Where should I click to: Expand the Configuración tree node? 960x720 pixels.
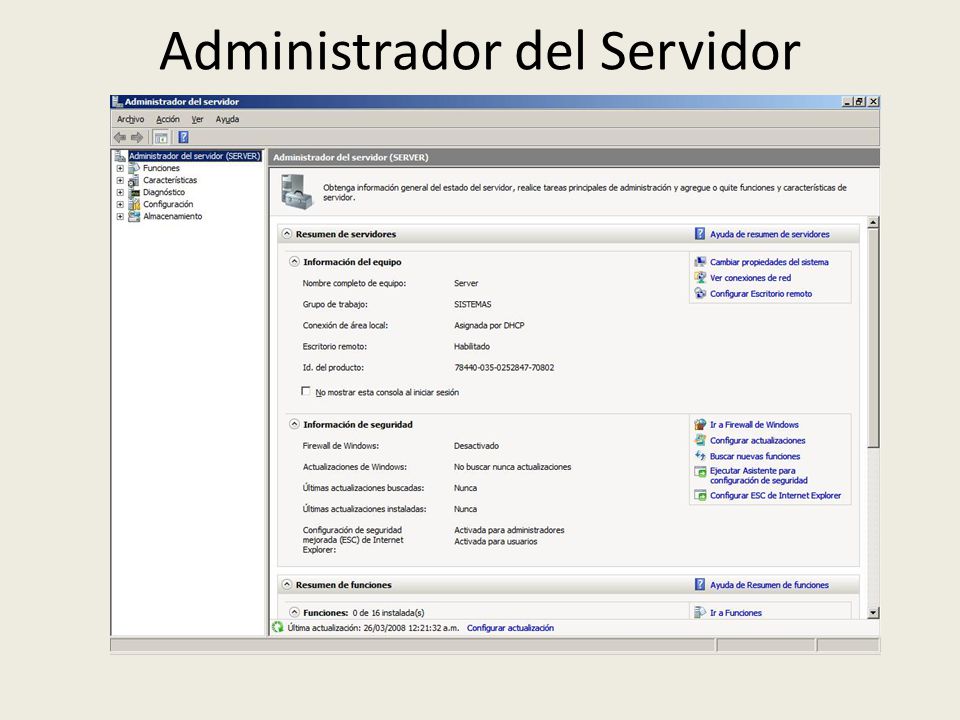click(120, 204)
